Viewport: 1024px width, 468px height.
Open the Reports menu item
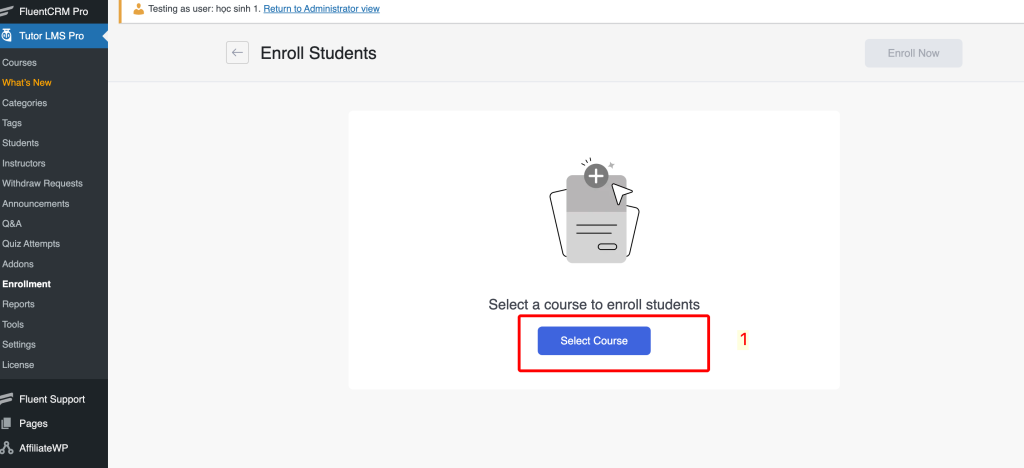pos(18,304)
